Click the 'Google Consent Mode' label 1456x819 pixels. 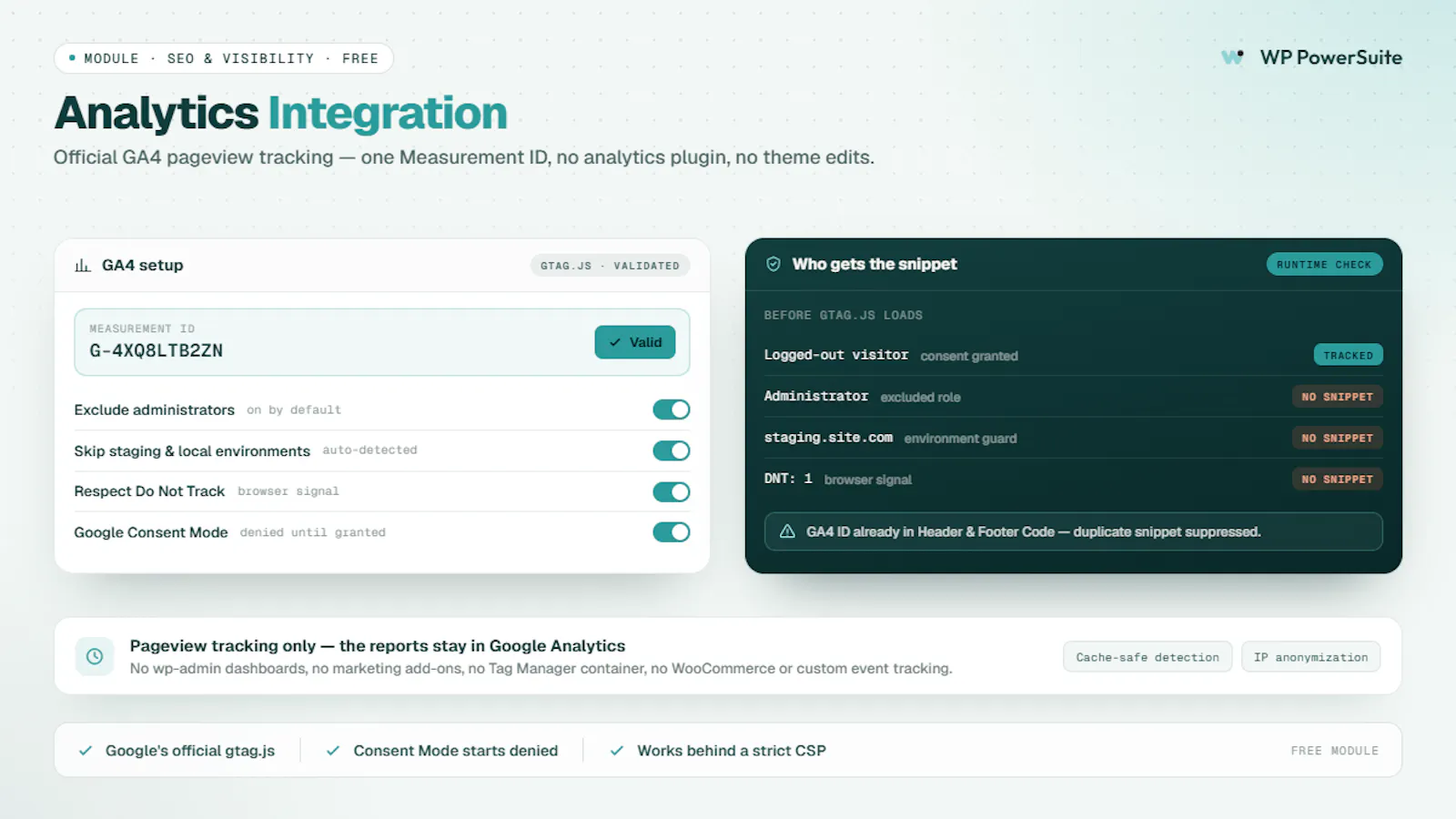(x=151, y=532)
